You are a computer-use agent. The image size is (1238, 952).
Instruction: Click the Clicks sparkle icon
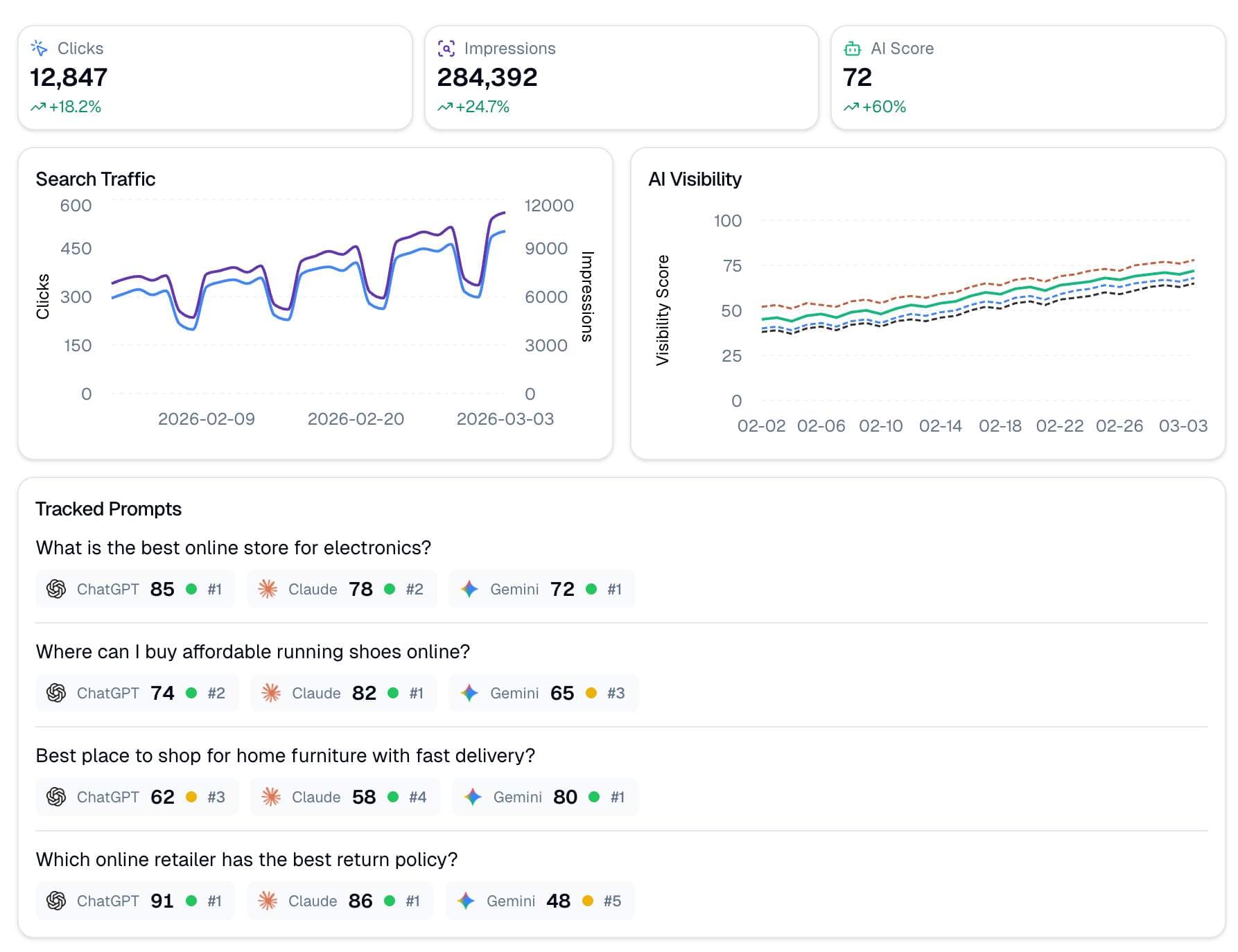[x=40, y=49]
